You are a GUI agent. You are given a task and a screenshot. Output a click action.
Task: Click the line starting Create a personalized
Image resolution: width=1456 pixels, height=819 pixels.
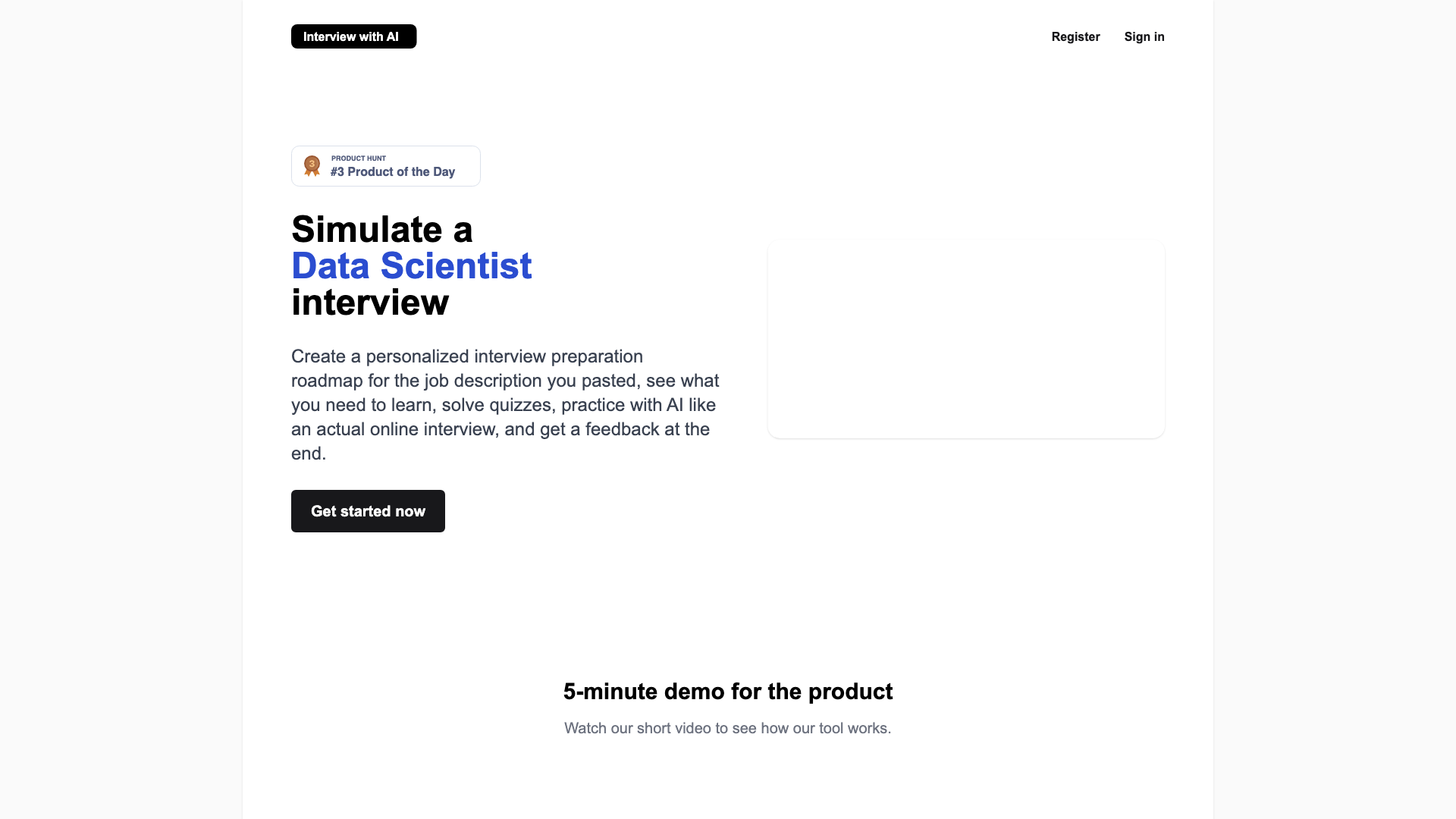pos(466,356)
